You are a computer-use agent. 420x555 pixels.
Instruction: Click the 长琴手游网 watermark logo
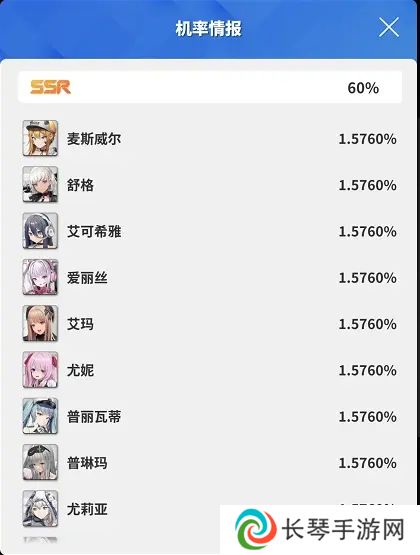click(320, 530)
